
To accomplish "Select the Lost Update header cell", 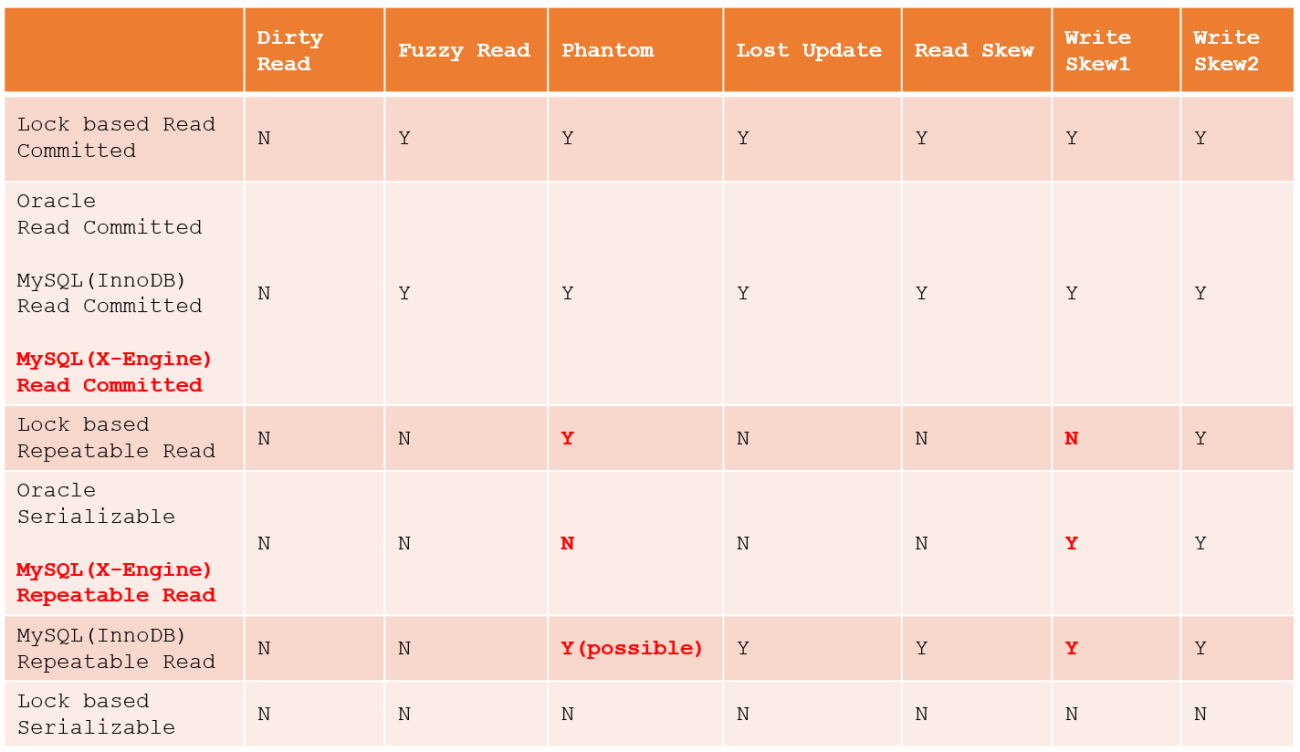I will [809, 51].
